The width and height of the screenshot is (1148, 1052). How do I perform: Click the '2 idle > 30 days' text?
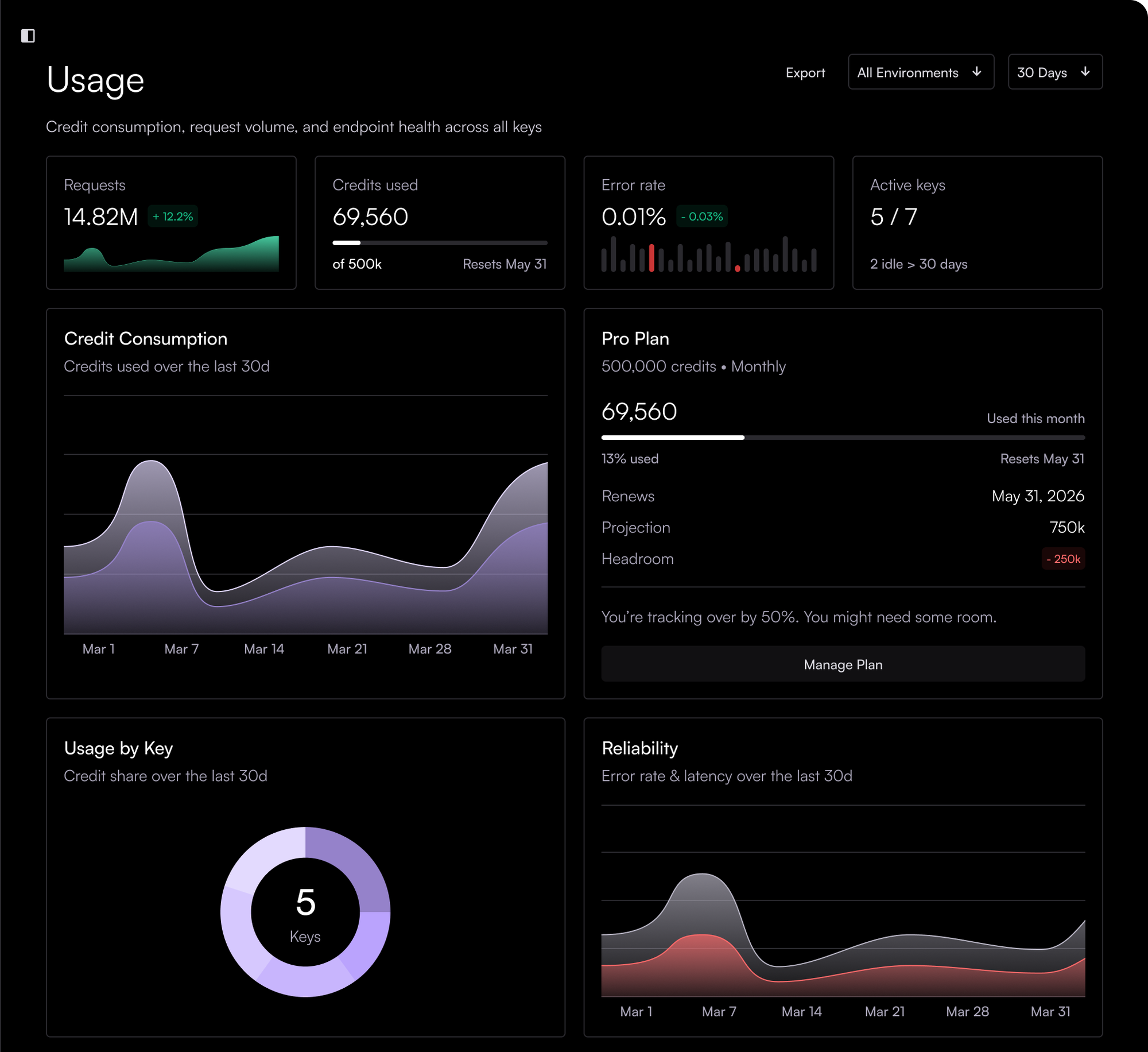(918, 264)
